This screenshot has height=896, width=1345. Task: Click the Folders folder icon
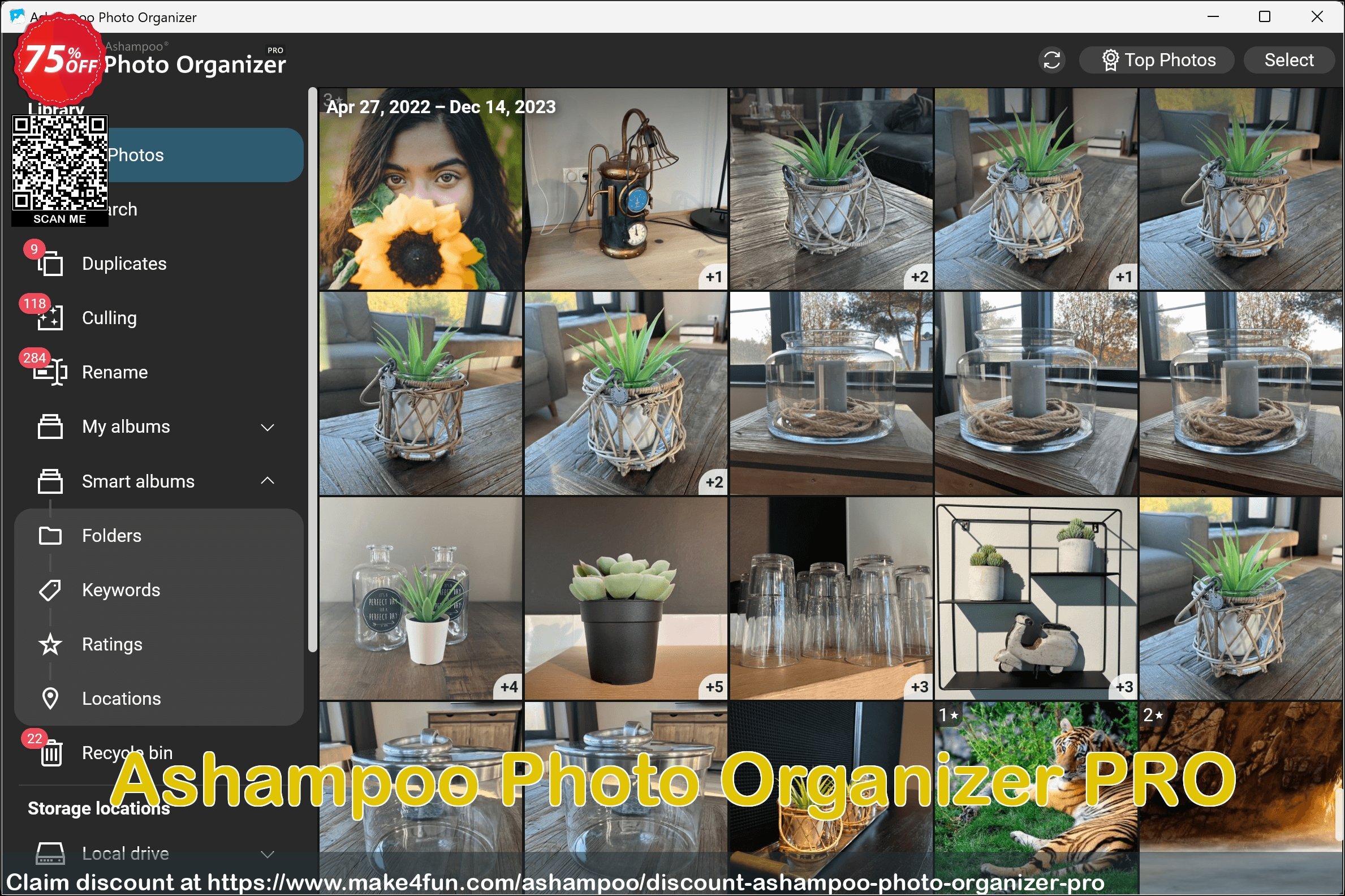click(x=50, y=536)
